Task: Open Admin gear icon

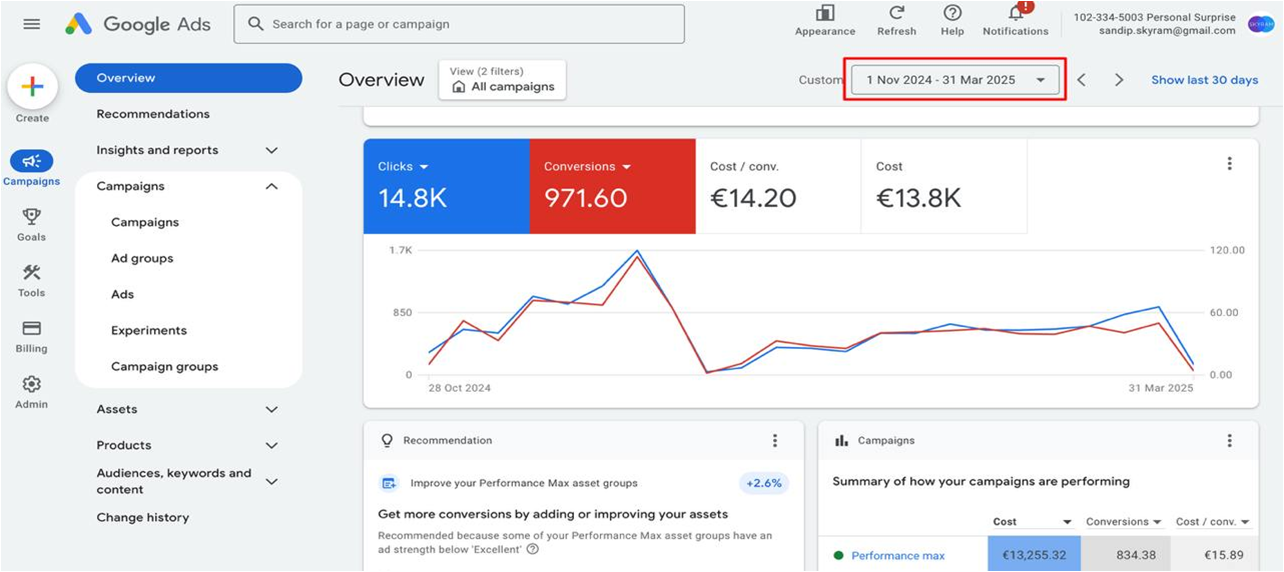Action: [x=31, y=384]
